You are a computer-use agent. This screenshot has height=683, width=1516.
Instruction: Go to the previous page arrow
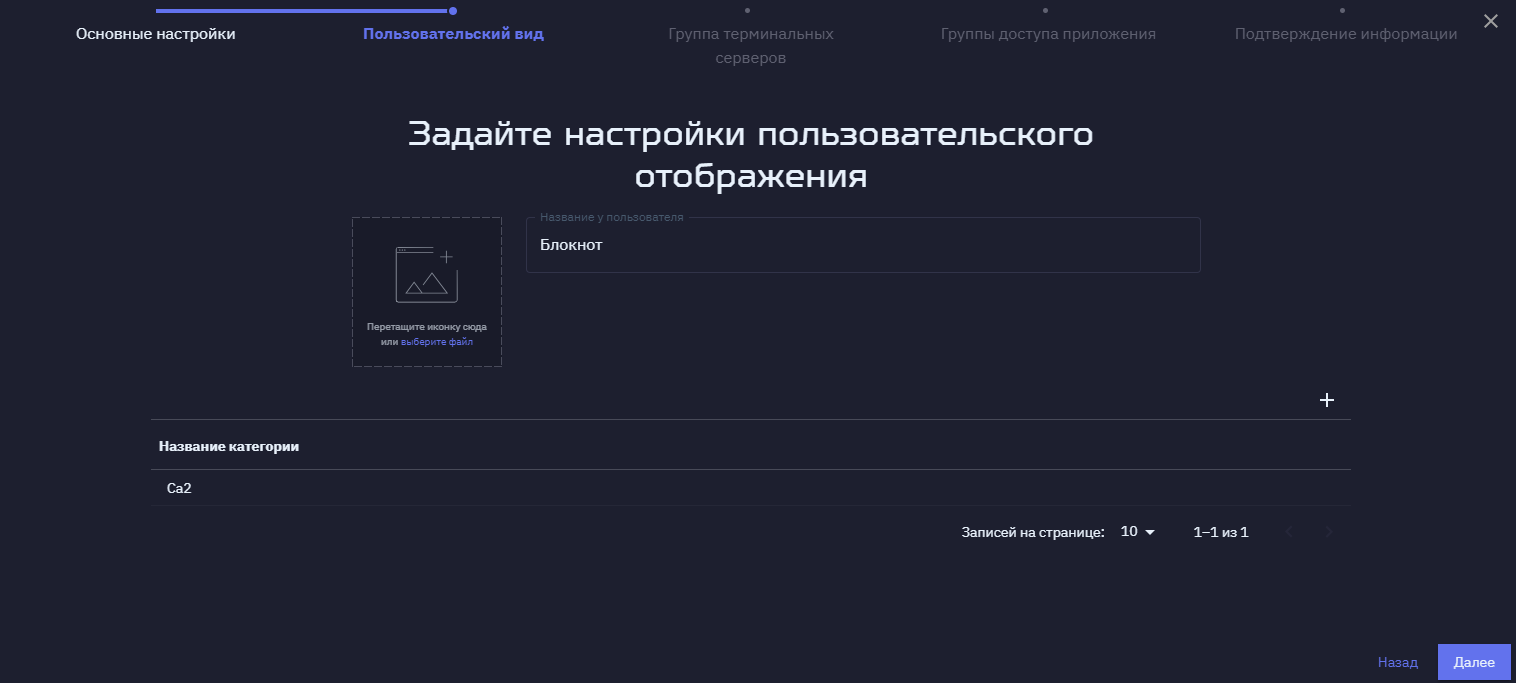click(x=1289, y=532)
